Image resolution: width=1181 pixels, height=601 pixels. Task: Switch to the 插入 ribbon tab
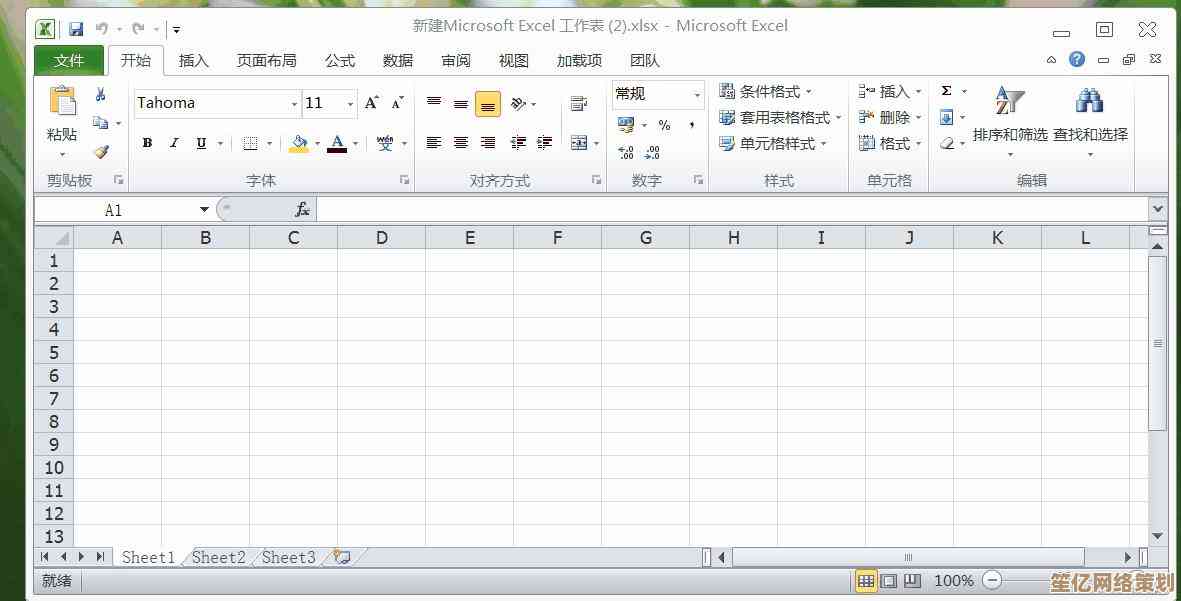point(193,60)
